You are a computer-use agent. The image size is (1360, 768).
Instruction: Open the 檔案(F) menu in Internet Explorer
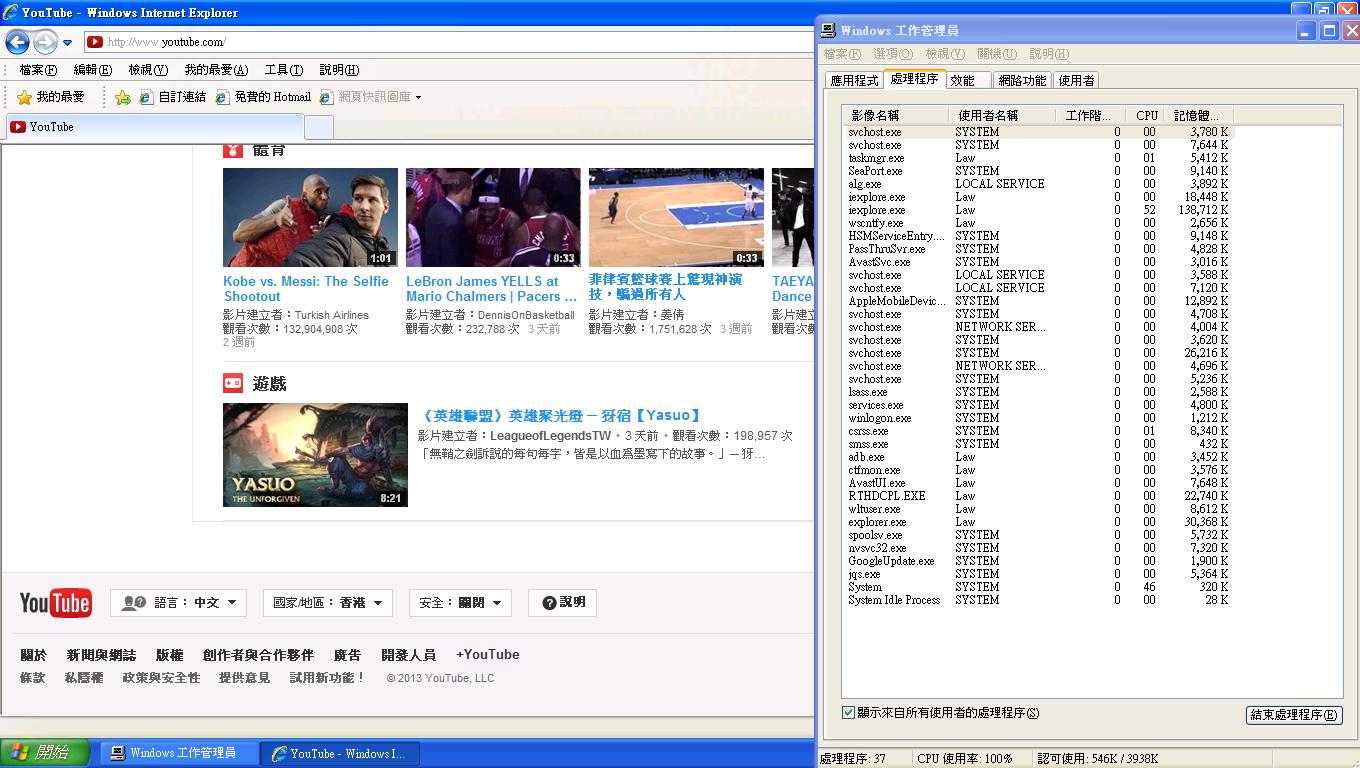38,70
